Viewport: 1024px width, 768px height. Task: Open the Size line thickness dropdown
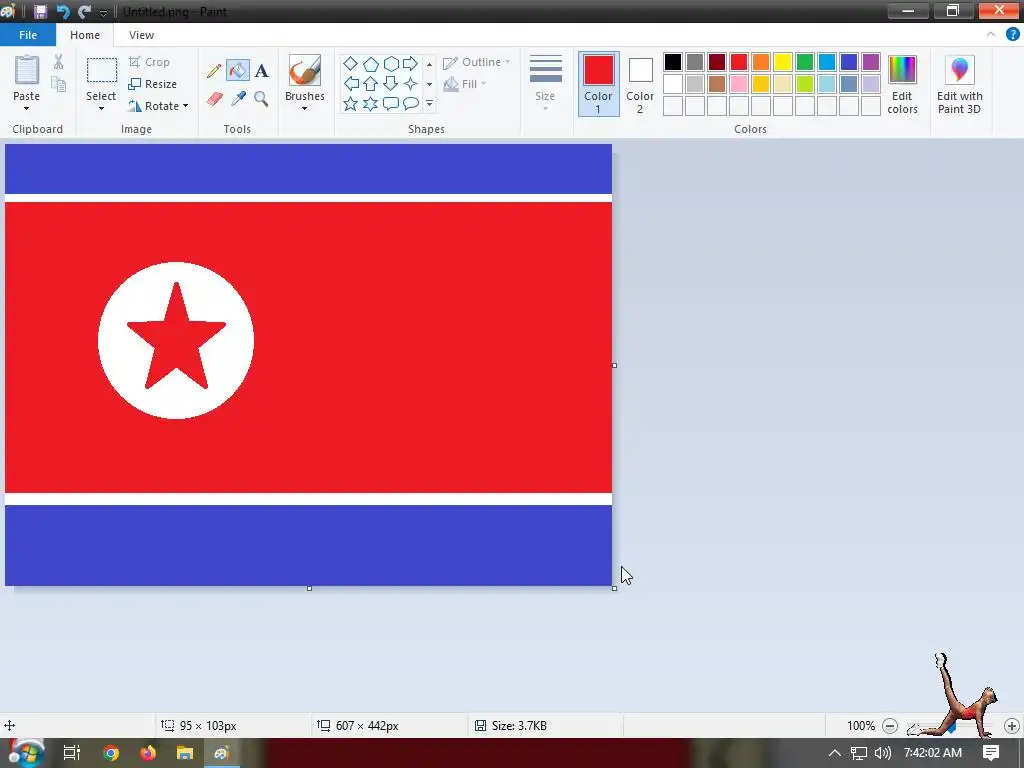pos(545,84)
